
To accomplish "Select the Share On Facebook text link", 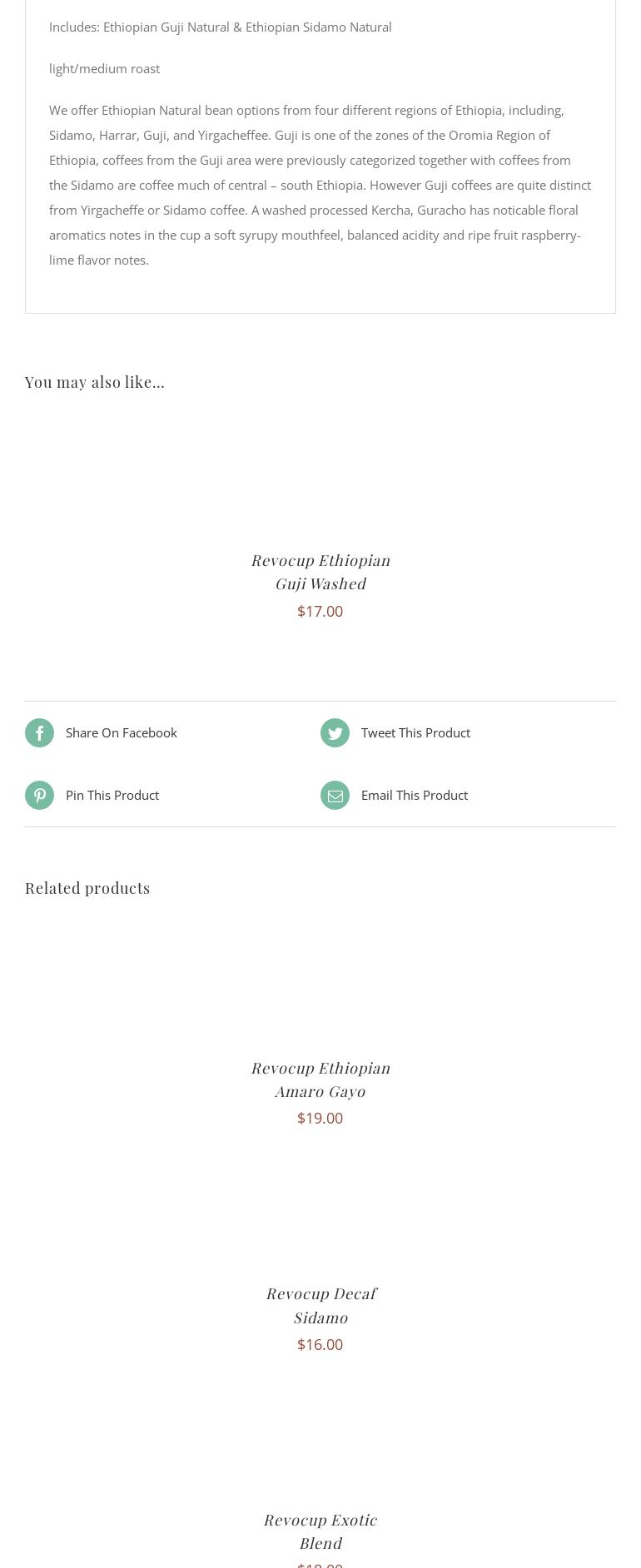I will click(122, 733).
